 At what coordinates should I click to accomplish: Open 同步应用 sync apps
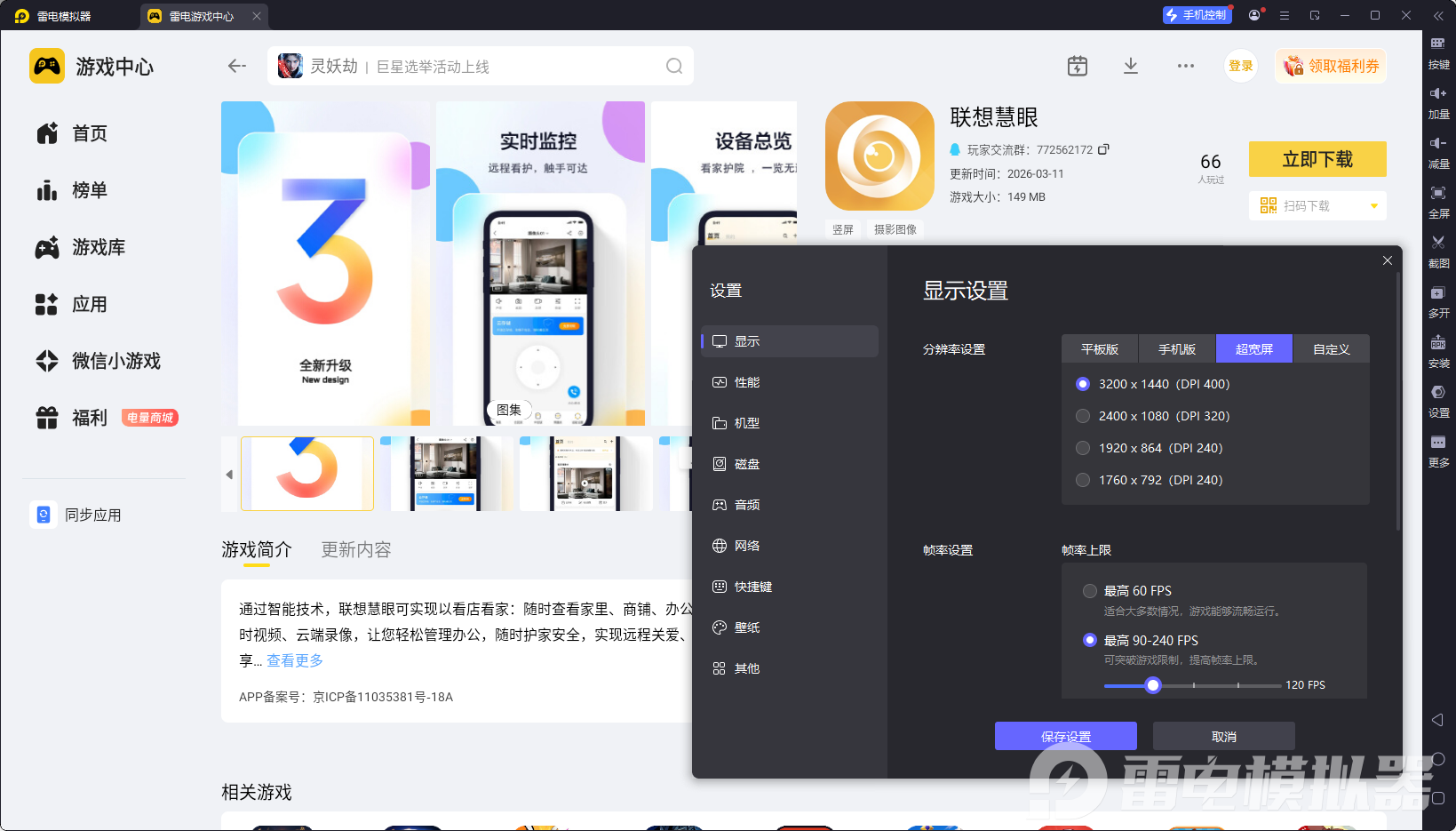point(77,515)
